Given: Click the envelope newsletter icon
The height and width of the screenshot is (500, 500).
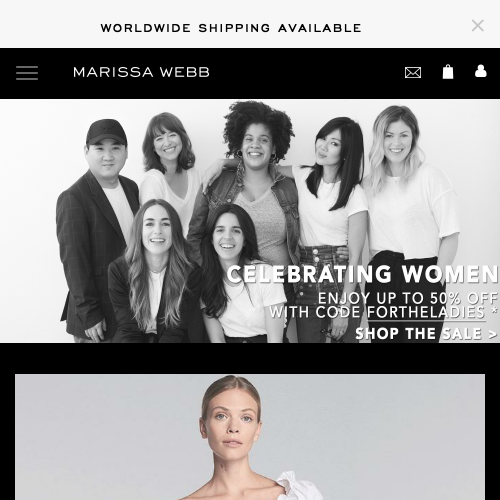Looking at the screenshot, I should tap(413, 72).
